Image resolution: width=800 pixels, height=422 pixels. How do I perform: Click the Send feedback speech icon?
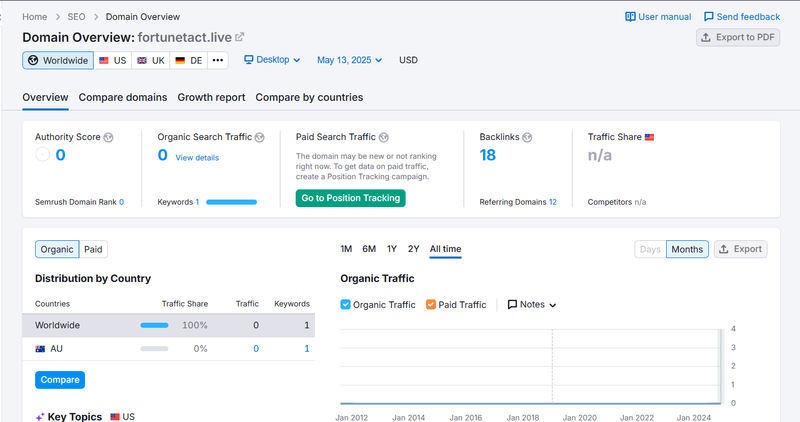pos(709,17)
